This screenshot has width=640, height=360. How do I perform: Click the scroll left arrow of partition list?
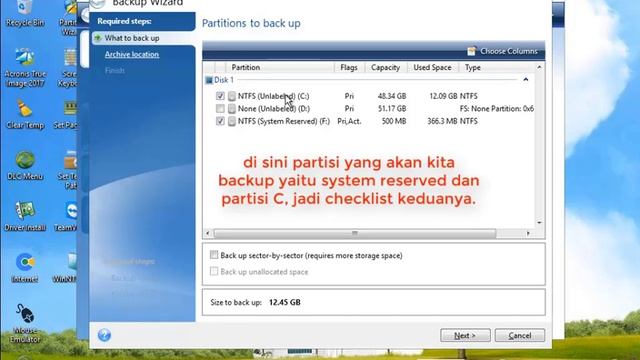(207, 233)
